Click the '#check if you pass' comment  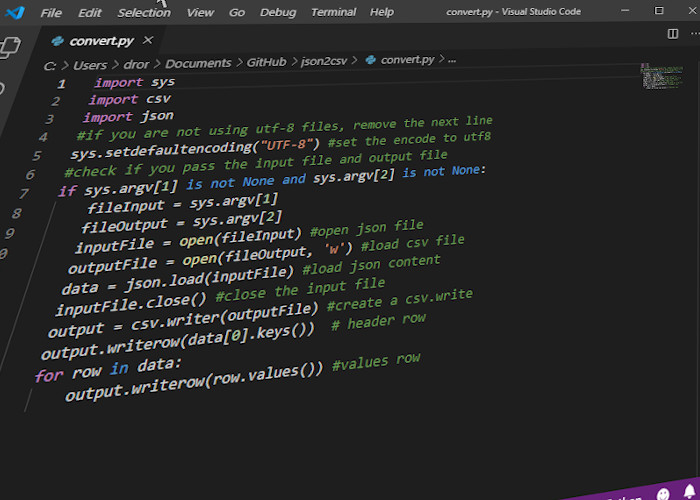pos(255,163)
